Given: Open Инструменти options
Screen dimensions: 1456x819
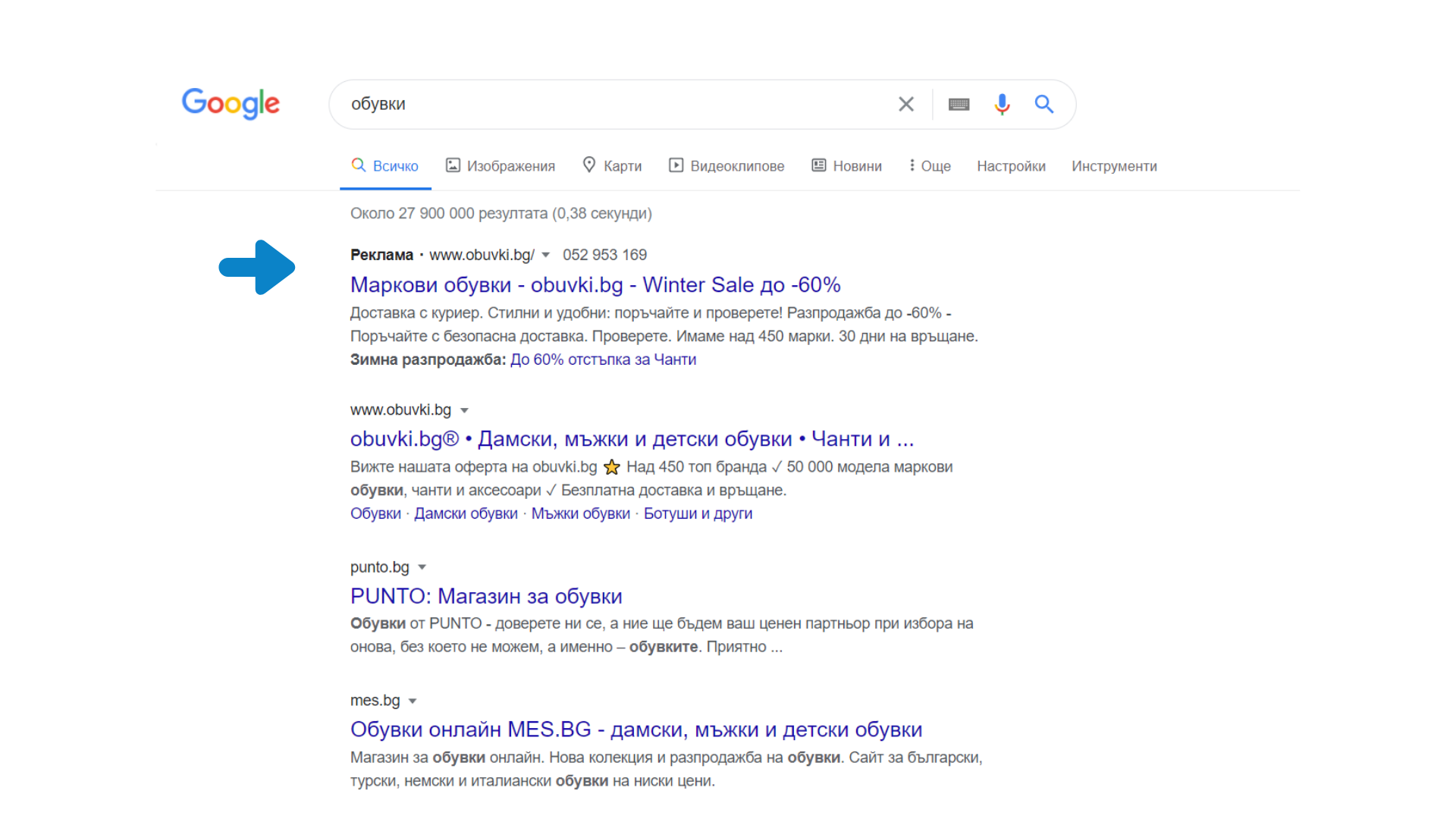Looking at the screenshot, I should click(1114, 166).
